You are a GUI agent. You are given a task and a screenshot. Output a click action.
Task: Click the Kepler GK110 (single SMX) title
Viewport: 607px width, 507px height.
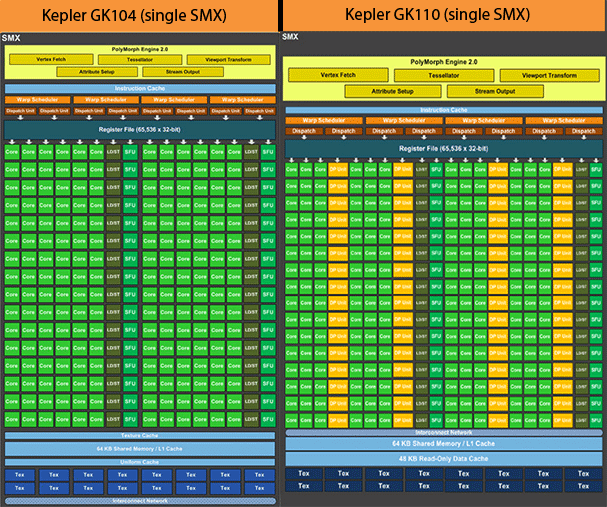437,15
